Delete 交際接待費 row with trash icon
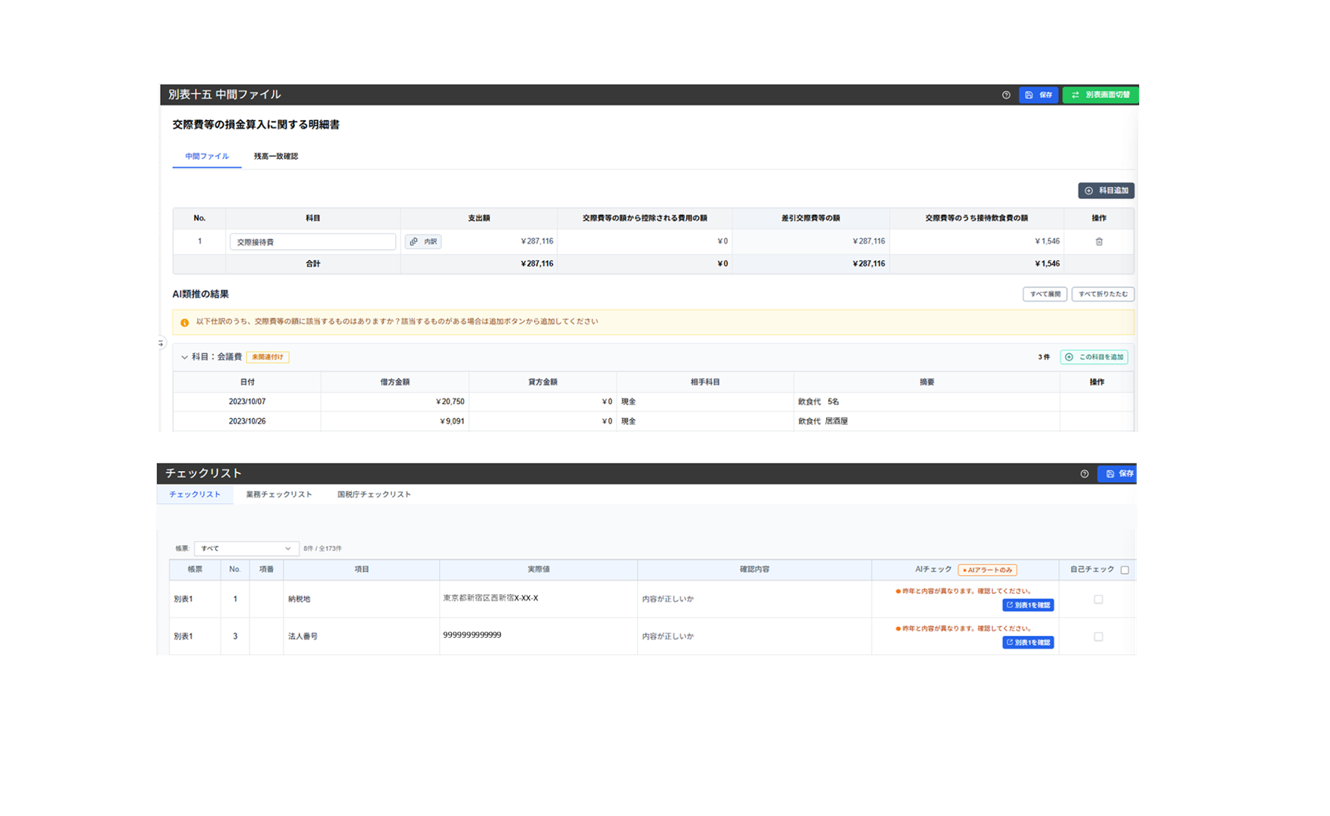 point(1099,242)
